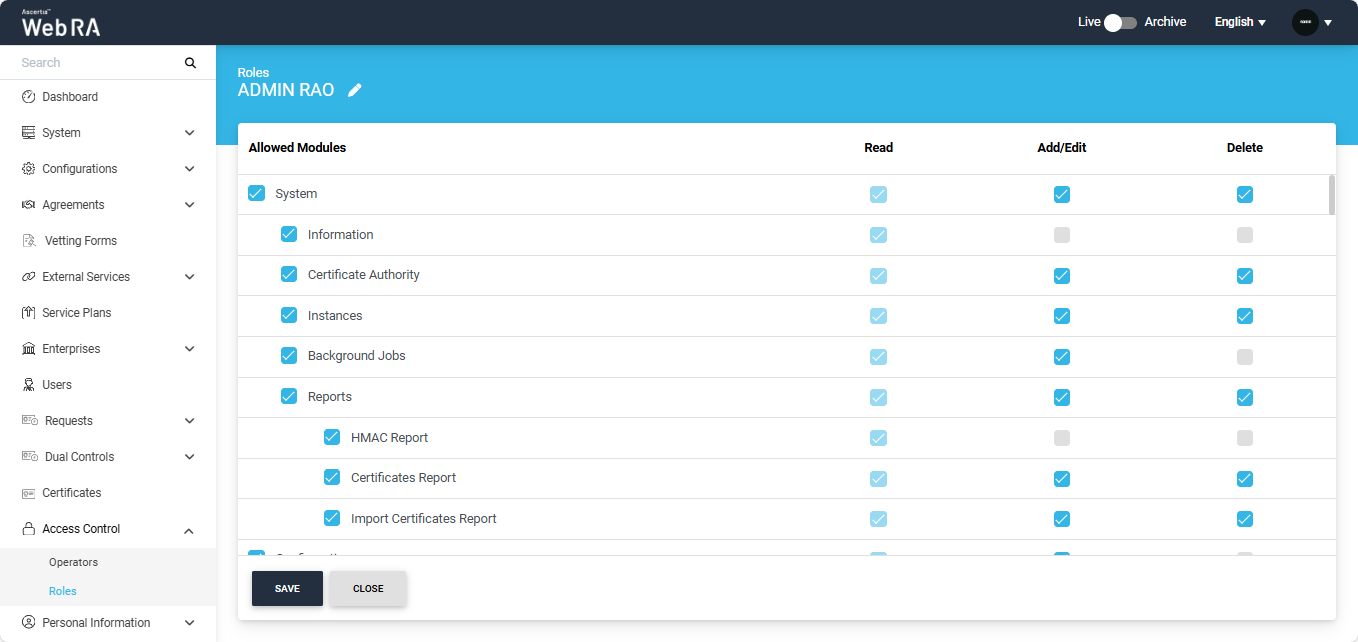Open the Operators submenu item
This screenshot has height=642, width=1358.
coord(73,562)
